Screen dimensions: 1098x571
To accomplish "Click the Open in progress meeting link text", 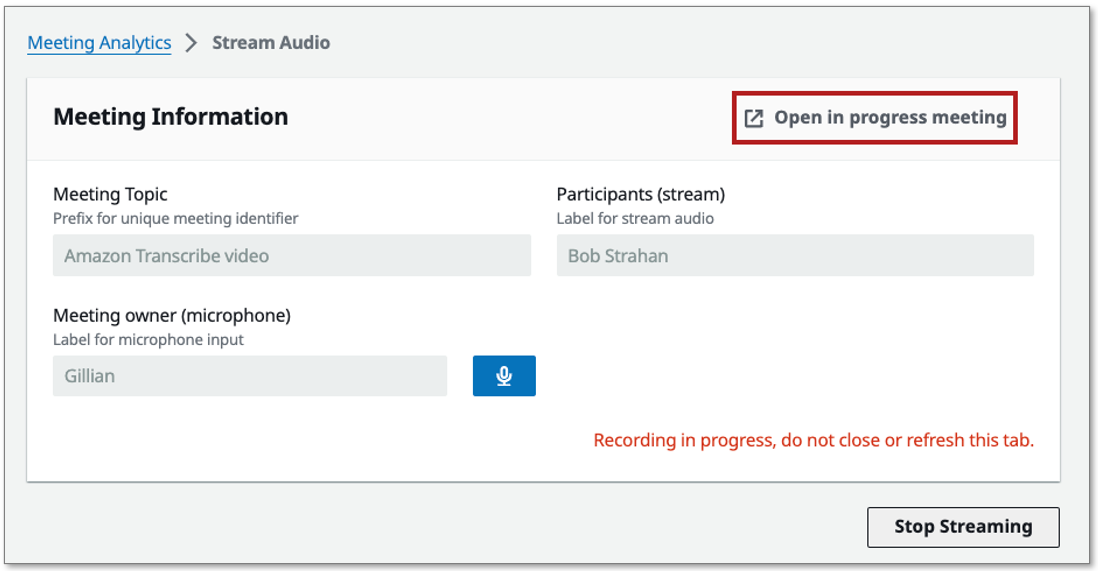I will pyautogui.click(x=890, y=118).
